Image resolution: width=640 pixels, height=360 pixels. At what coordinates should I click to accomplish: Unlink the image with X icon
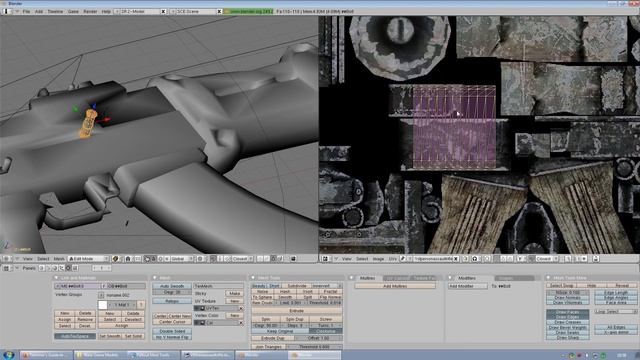pos(456,259)
